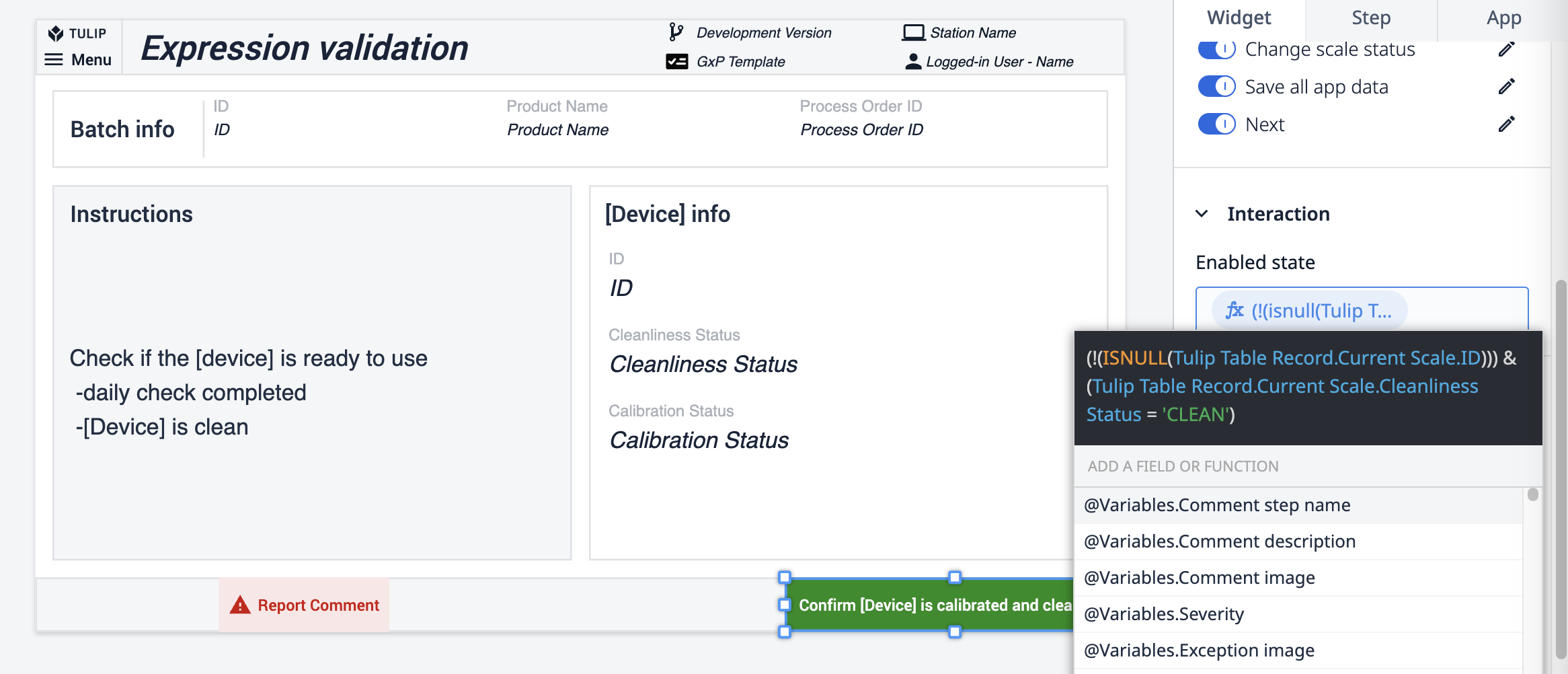Toggle the Change scale status trigger switch
This screenshot has width=1568, height=674.
[x=1217, y=49]
